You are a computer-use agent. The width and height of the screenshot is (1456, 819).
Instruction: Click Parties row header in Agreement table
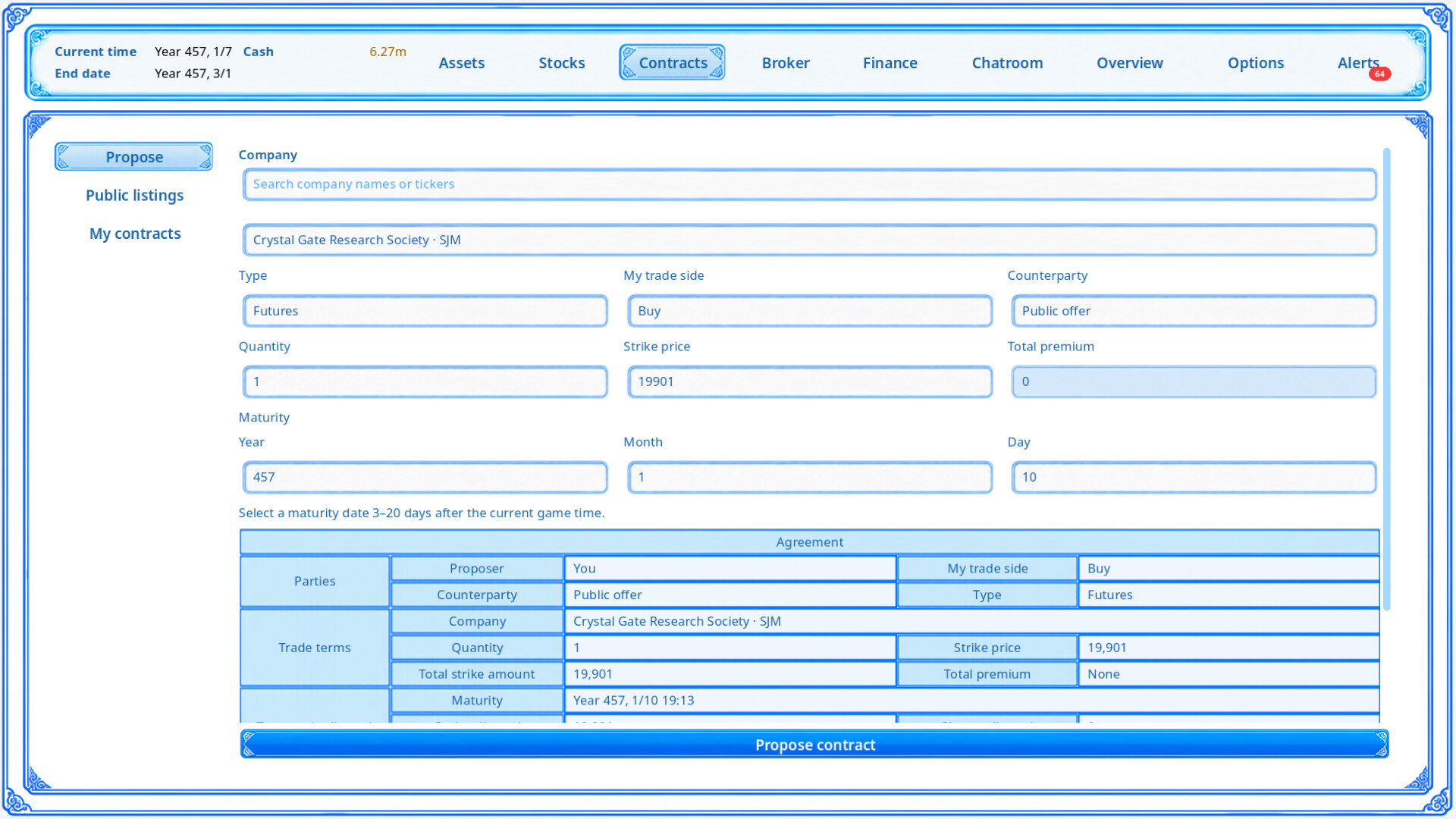315,582
